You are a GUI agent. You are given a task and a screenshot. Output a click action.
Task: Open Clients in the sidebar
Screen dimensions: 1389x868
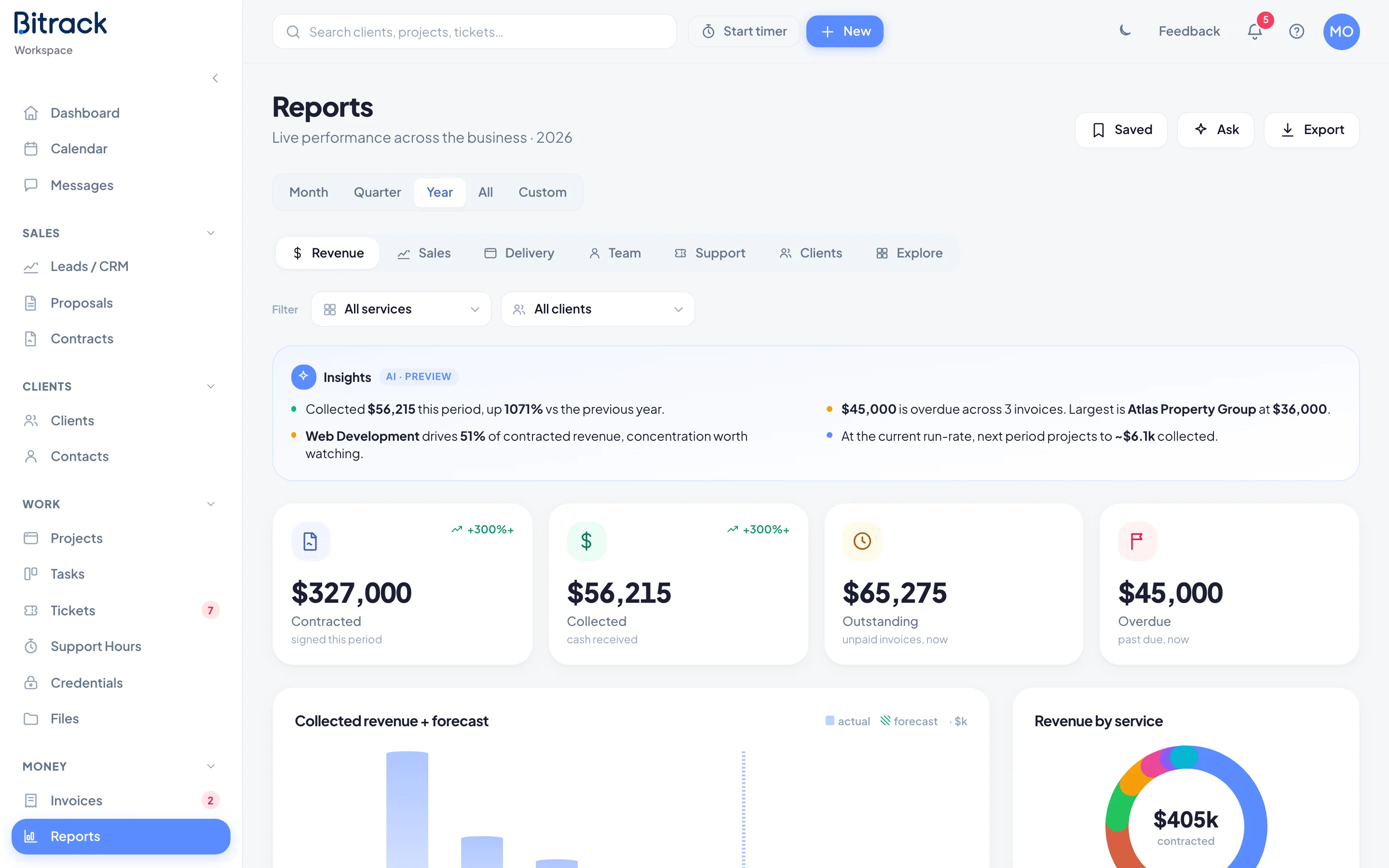pos(121,420)
